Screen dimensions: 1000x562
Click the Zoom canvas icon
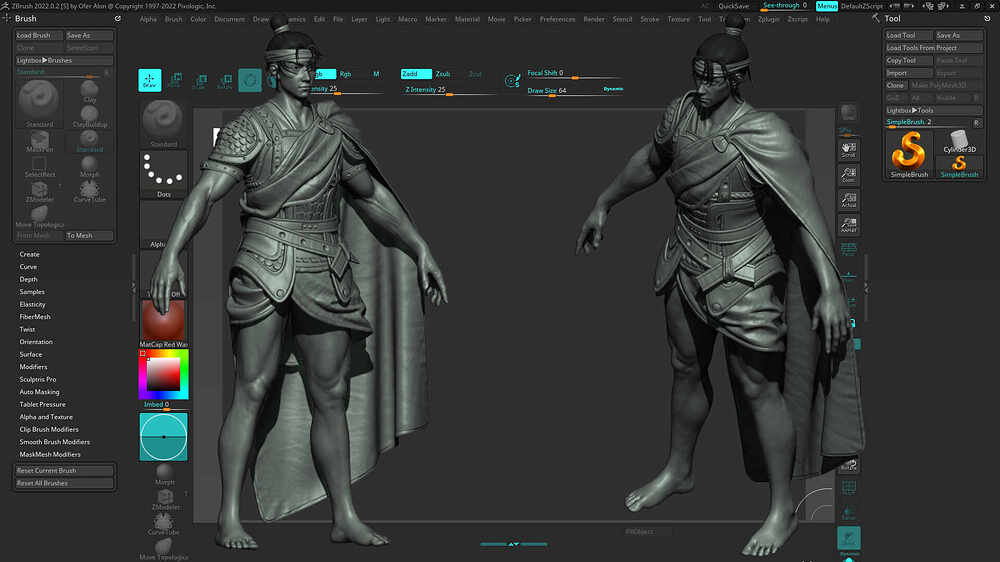(x=848, y=175)
